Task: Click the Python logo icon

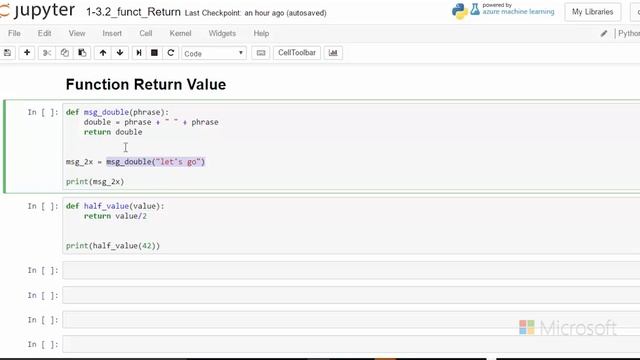Action: click(x=460, y=11)
